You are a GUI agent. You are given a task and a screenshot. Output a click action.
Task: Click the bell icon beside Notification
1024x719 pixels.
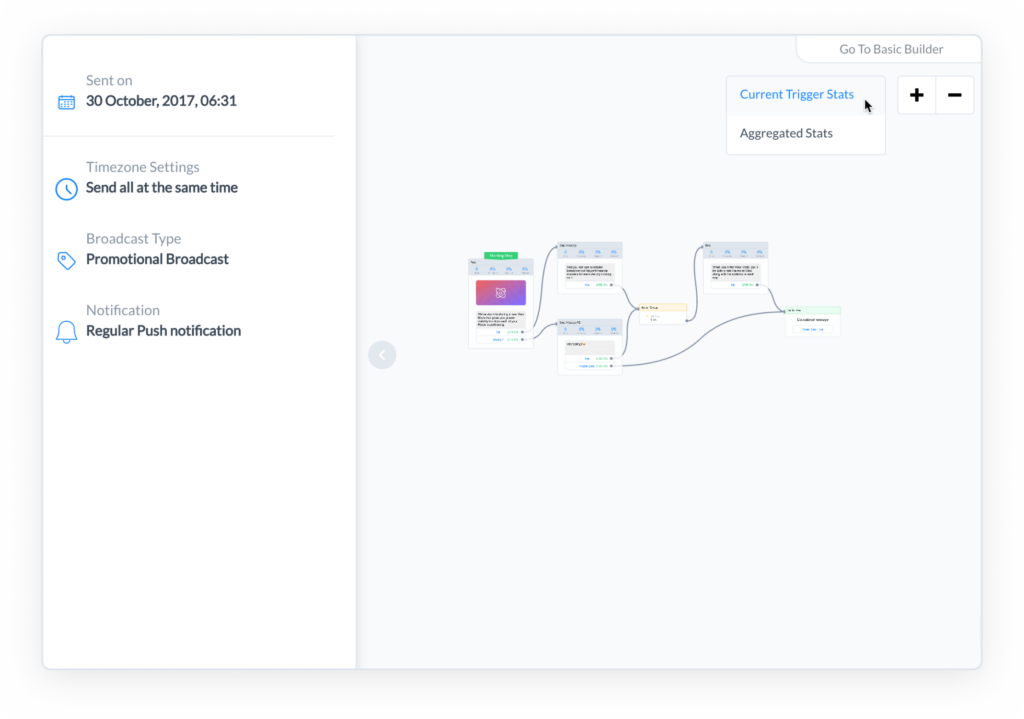pyautogui.click(x=66, y=330)
